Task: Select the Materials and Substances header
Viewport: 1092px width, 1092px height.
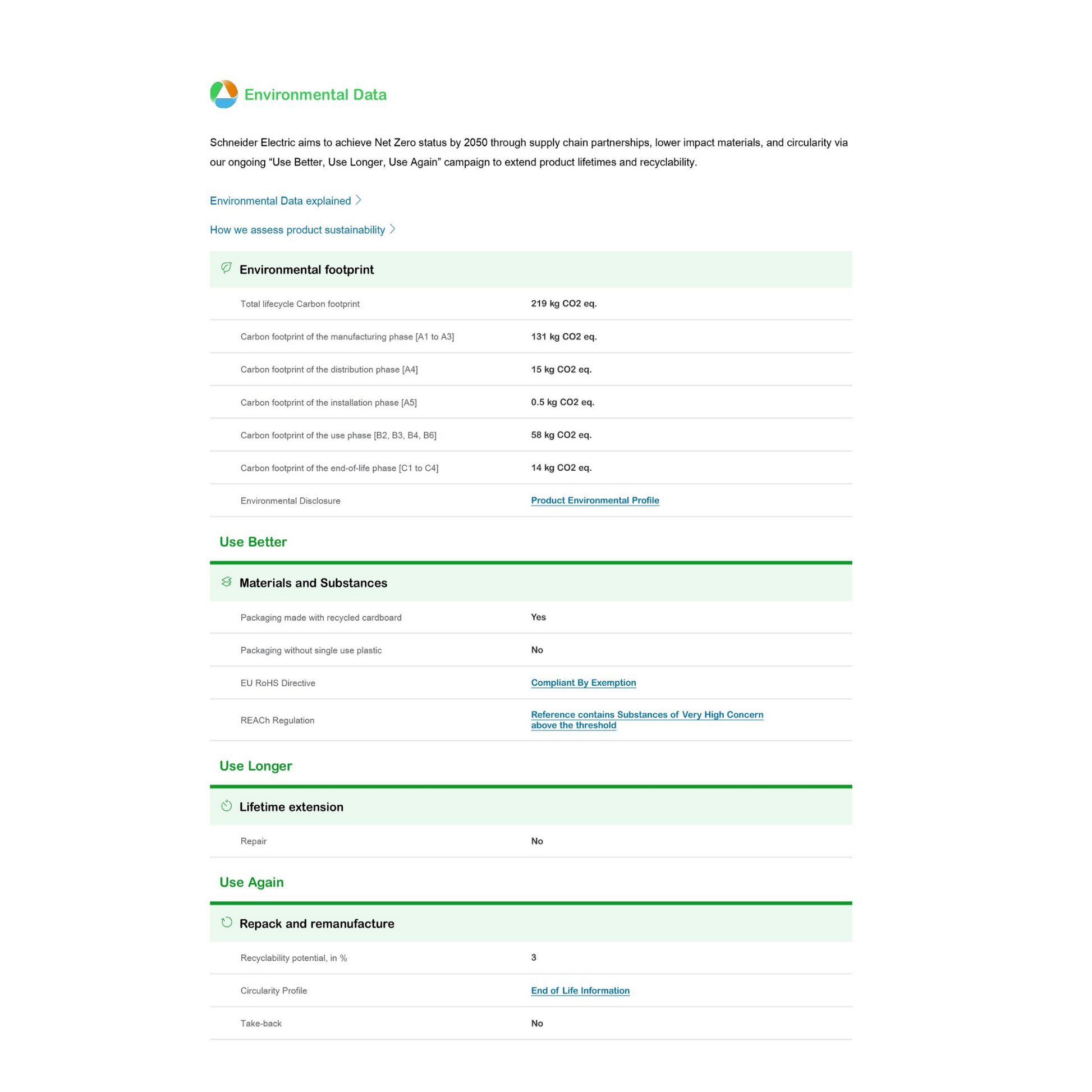Action: tap(531, 582)
